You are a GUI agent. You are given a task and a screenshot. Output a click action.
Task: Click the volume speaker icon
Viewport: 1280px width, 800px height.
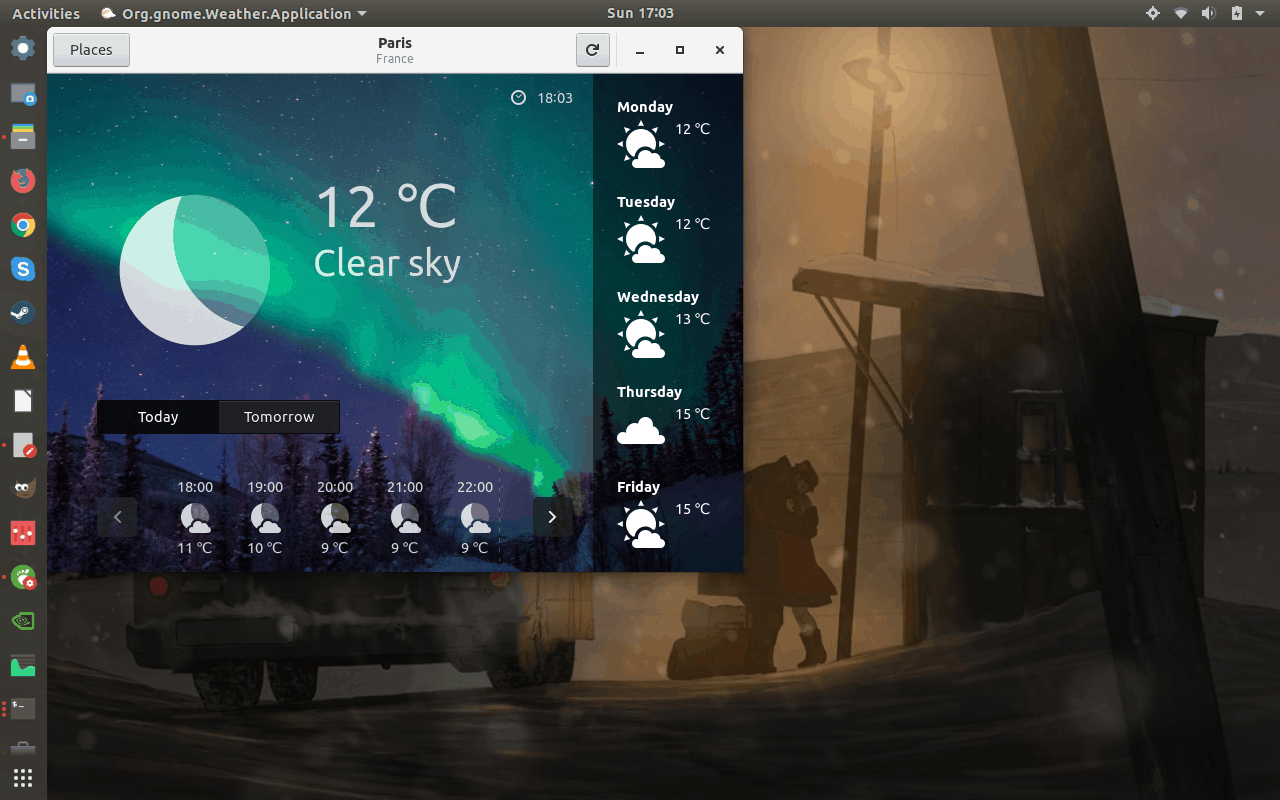pyautogui.click(x=1208, y=13)
